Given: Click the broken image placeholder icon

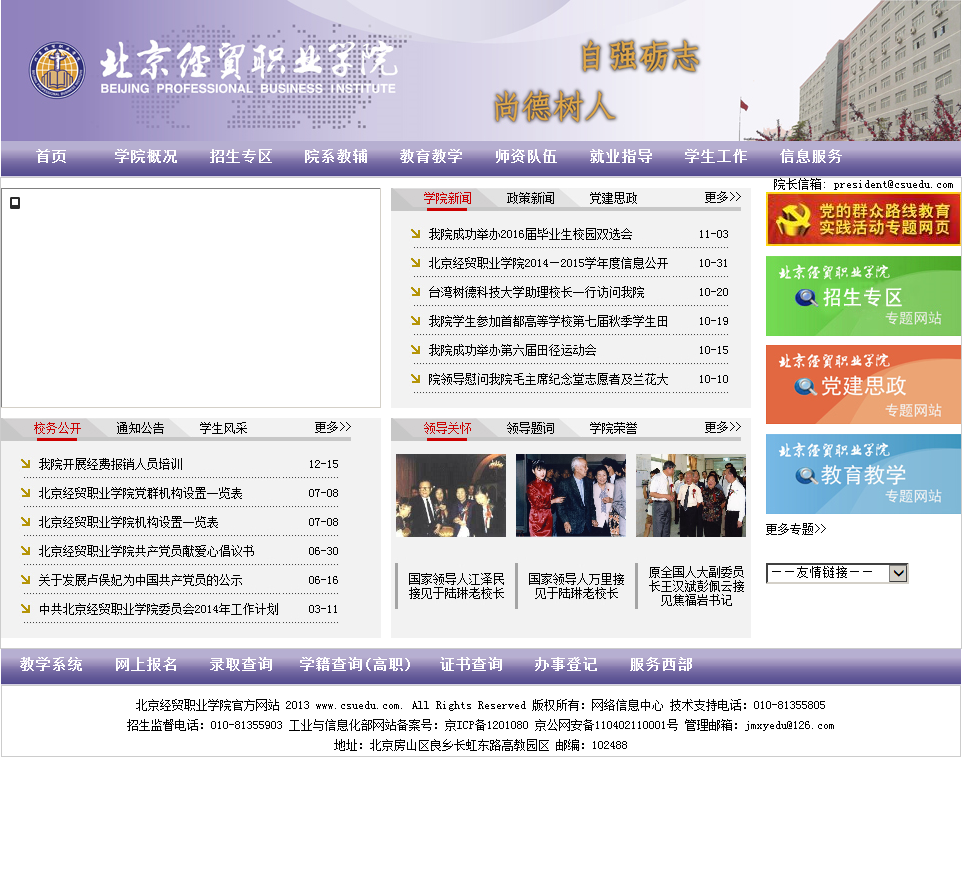Looking at the screenshot, I should [x=15, y=202].
